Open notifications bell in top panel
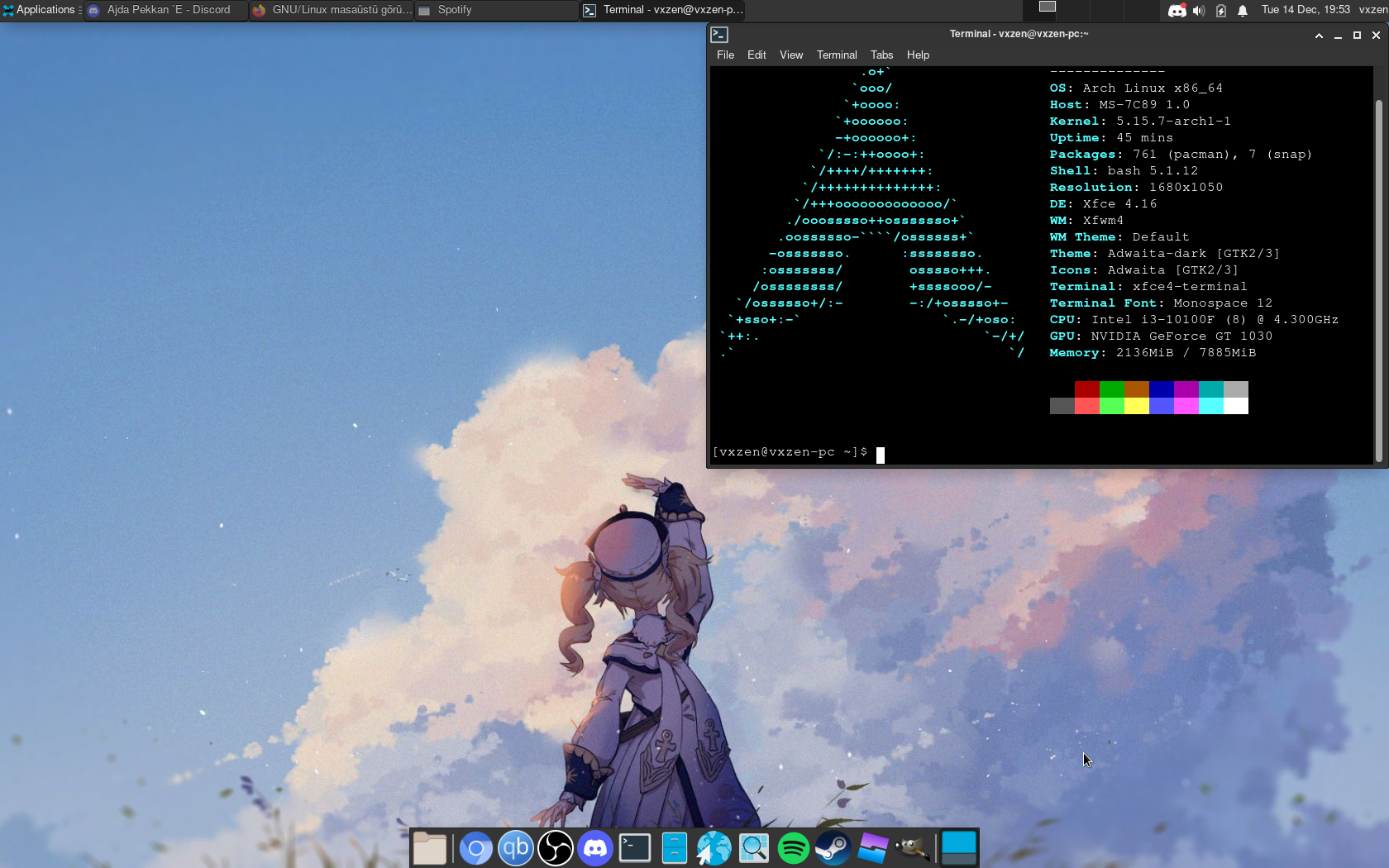 pyautogui.click(x=1243, y=11)
